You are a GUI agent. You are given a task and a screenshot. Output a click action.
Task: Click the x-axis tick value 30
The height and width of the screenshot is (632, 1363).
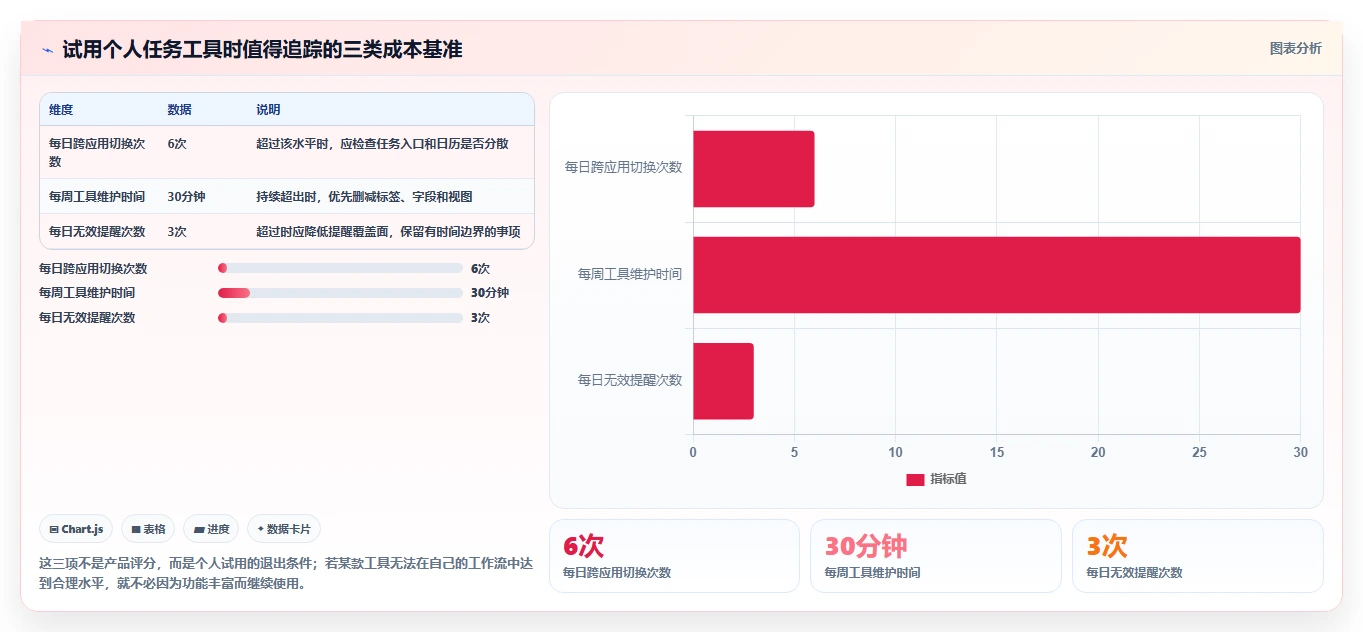(x=1300, y=453)
